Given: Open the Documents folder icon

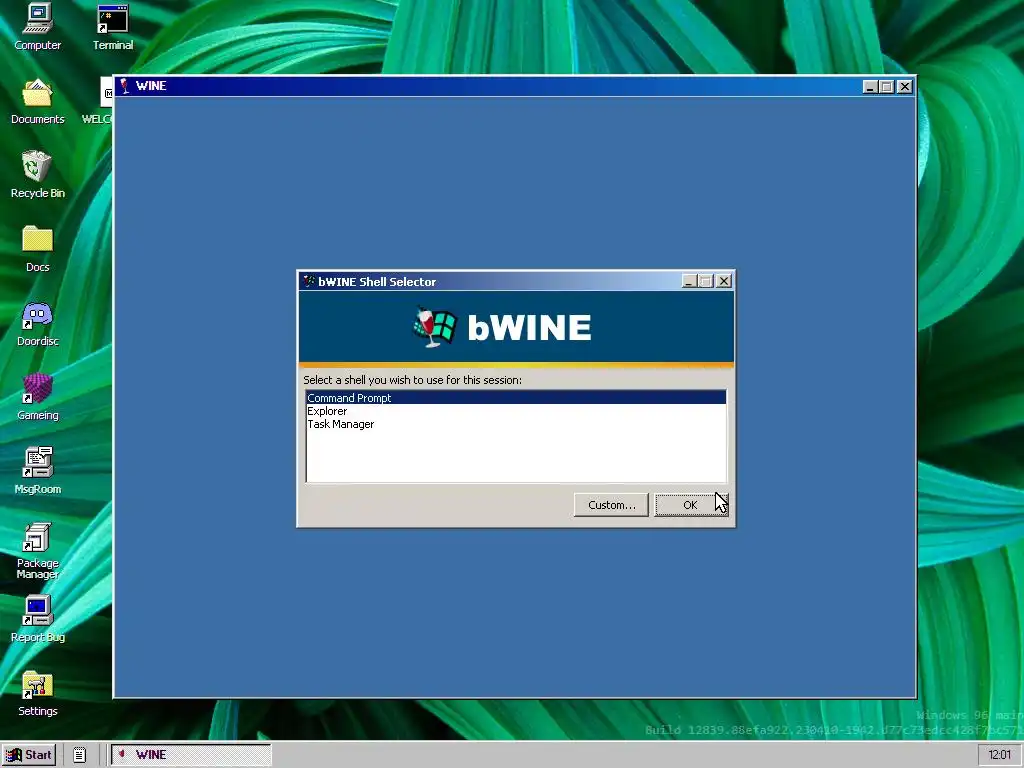Looking at the screenshot, I should [x=37, y=101].
